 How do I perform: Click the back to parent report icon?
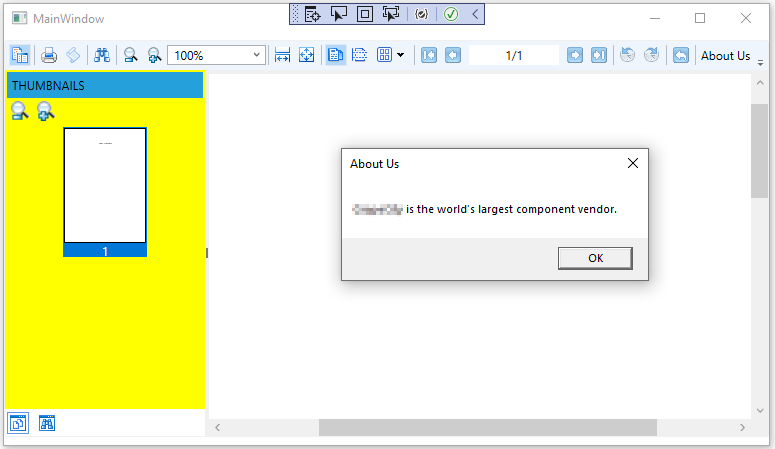tap(681, 55)
